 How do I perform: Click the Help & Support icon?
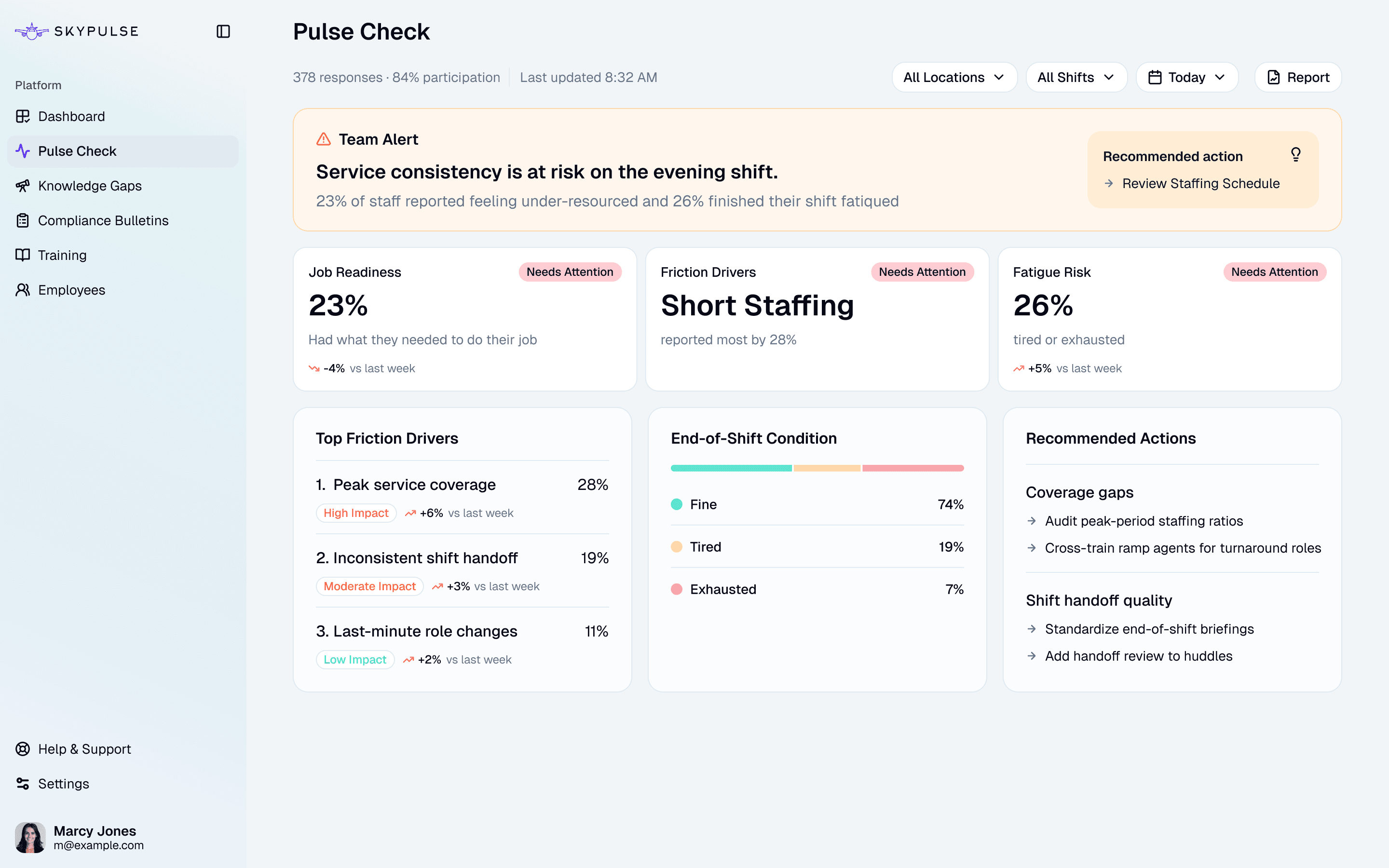(23, 748)
